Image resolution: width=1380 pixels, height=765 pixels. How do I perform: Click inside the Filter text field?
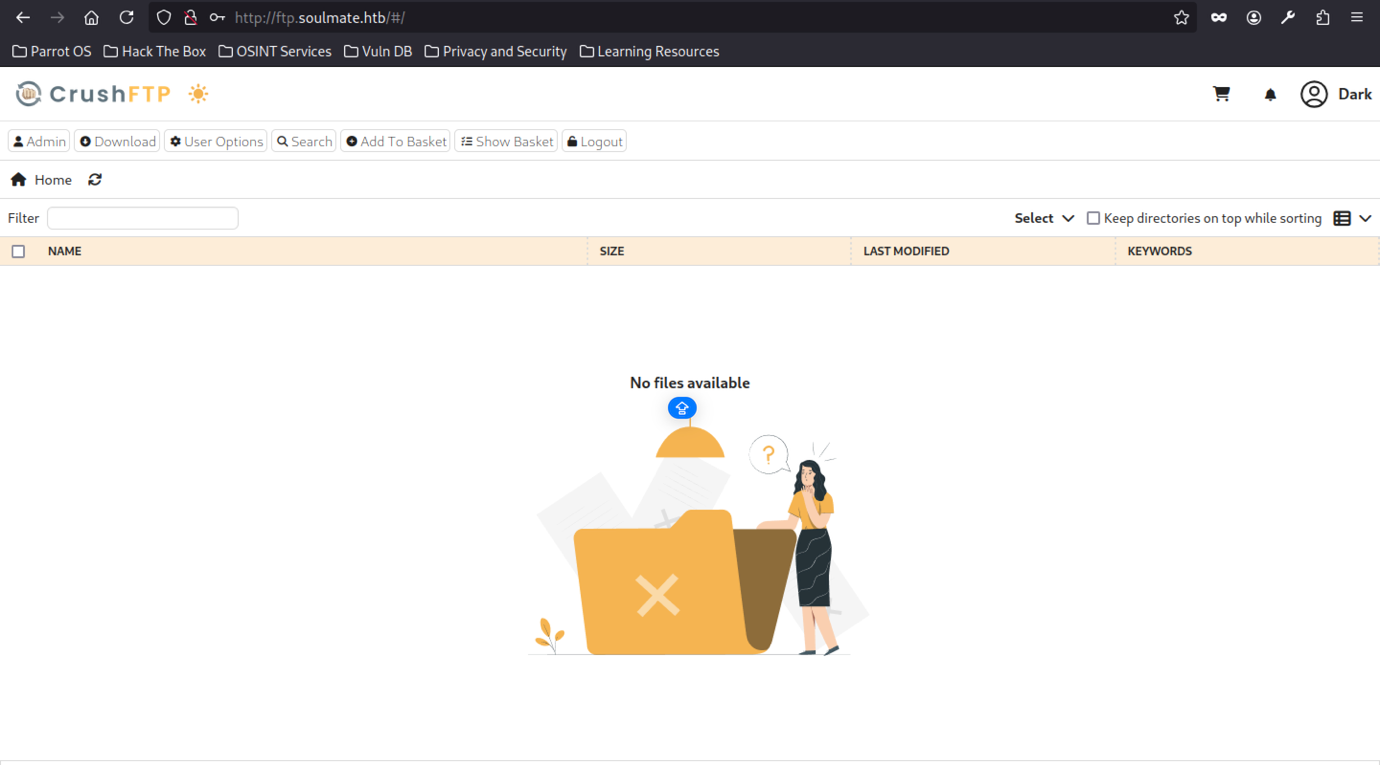[143, 218]
